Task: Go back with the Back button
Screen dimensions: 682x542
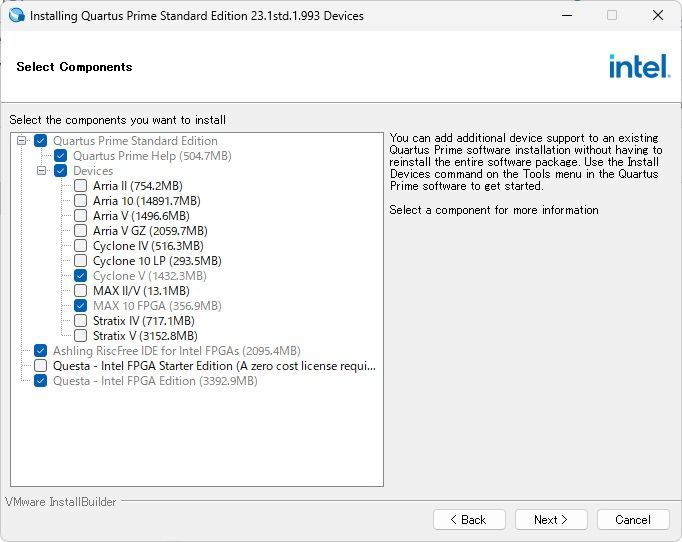Action: [x=469, y=519]
